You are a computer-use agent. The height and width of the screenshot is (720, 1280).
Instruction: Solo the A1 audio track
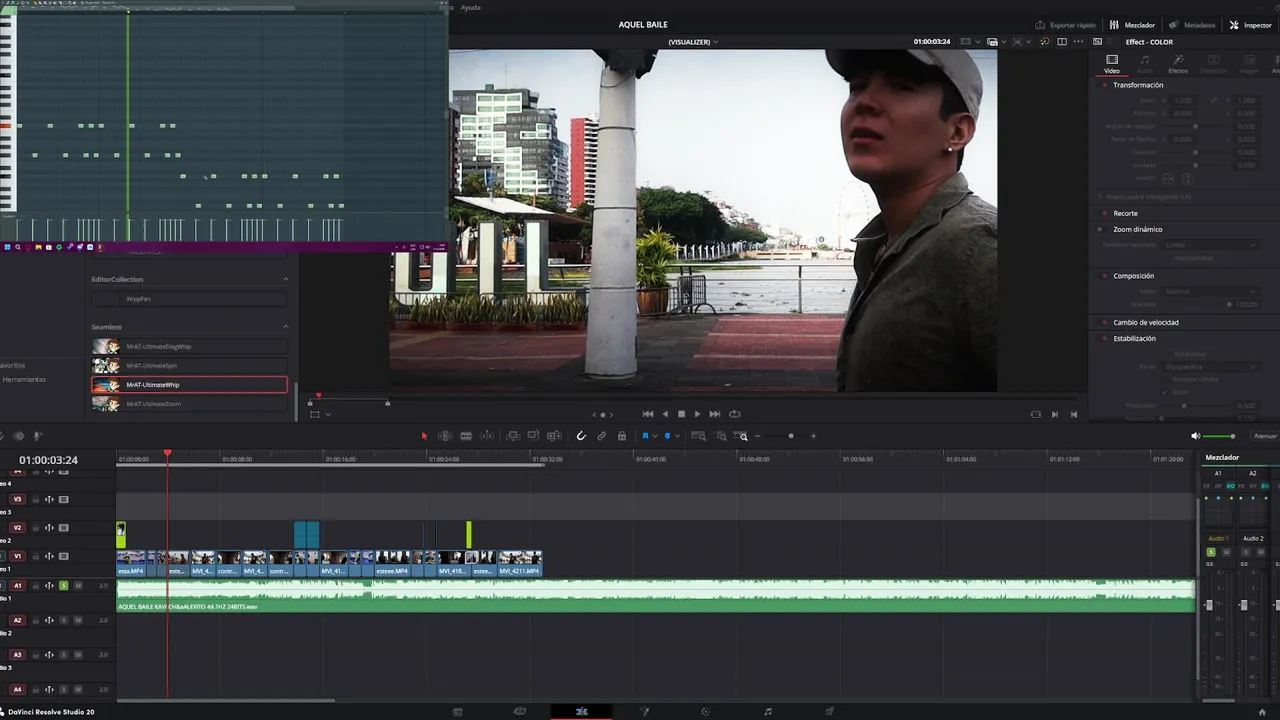[64, 586]
